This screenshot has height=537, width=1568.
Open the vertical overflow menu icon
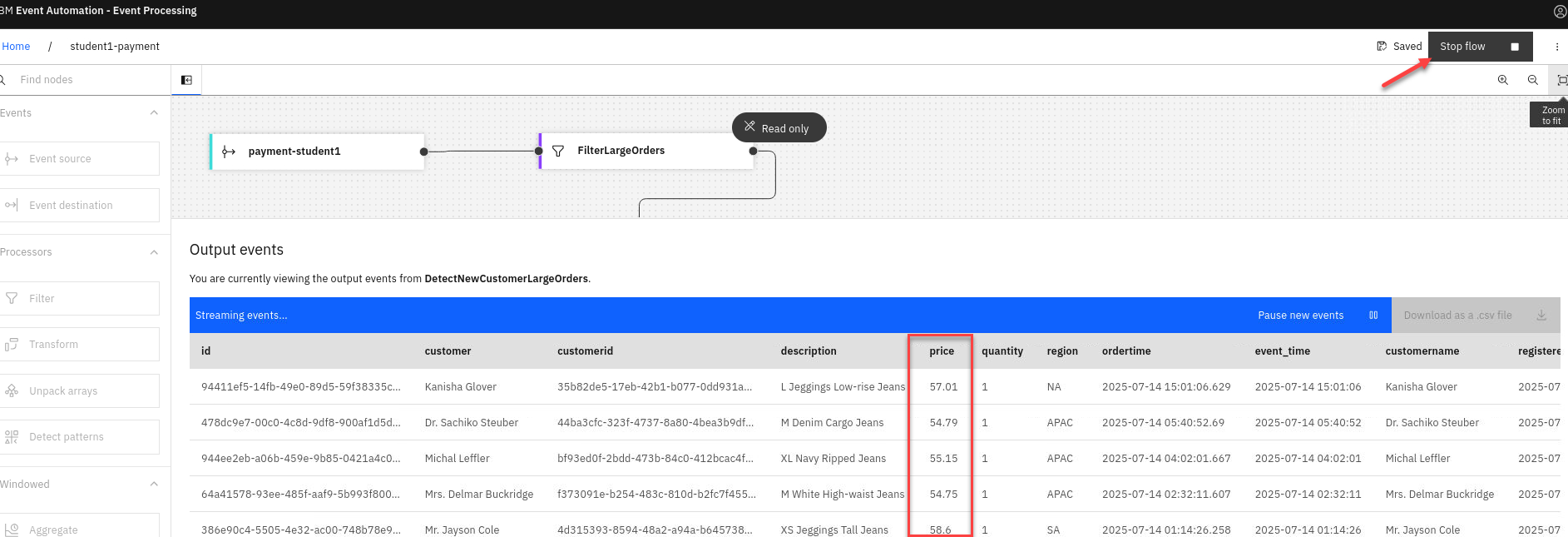tap(1556, 47)
